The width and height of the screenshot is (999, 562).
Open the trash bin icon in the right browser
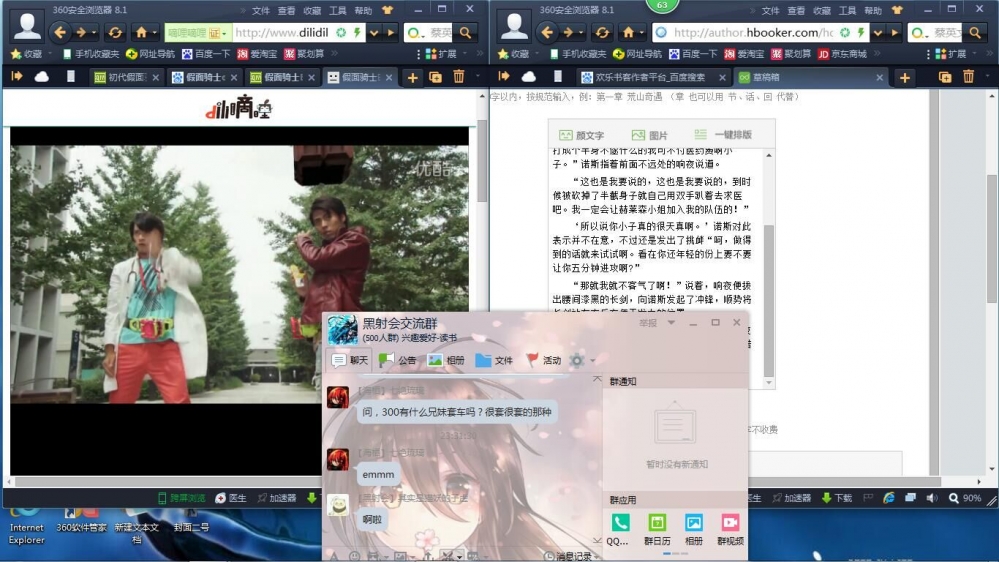968,77
